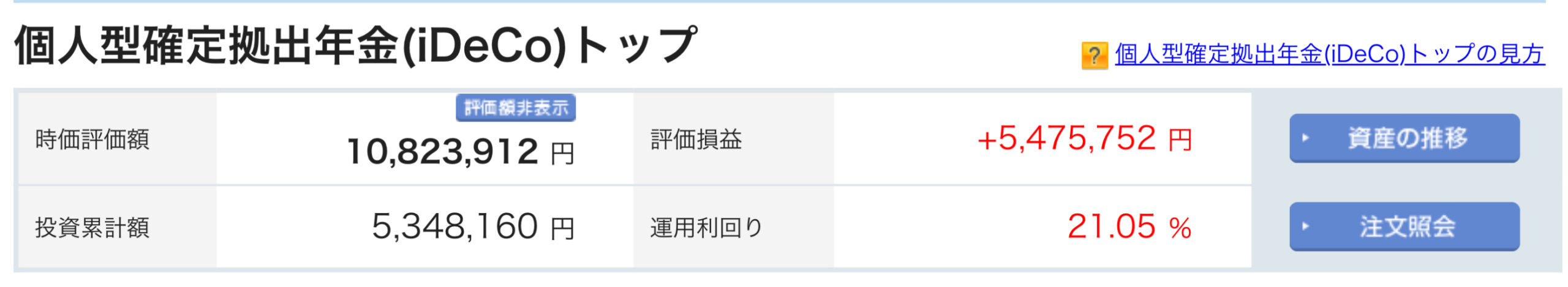Screen dimensions: 1568x287
Task: Click the 時価評価額 label cell
Action: 118,139
